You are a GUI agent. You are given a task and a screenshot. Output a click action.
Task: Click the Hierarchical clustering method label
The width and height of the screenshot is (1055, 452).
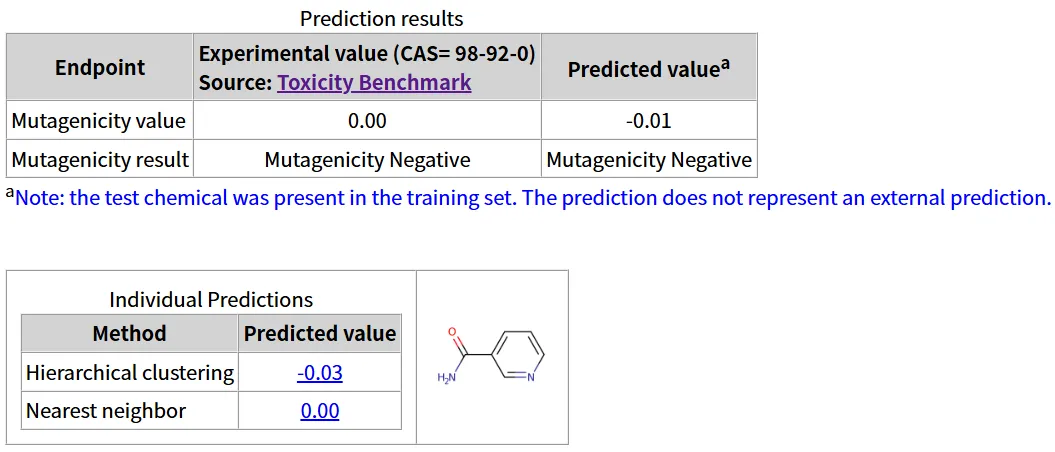tap(129, 373)
